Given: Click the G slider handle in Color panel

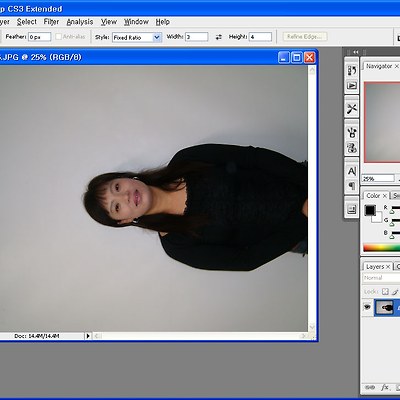Looking at the screenshot, I should click(392, 224).
